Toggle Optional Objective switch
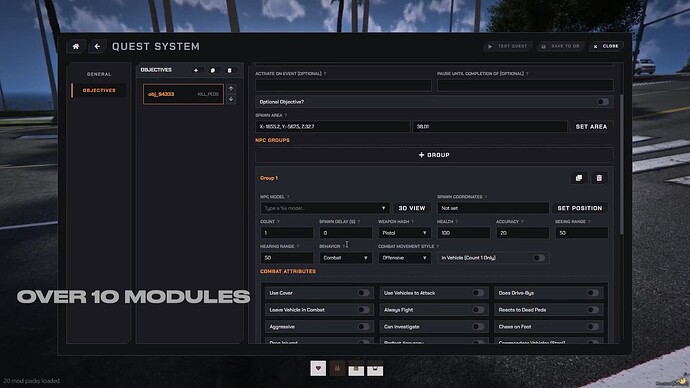The width and height of the screenshot is (690, 388). click(x=602, y=102)
